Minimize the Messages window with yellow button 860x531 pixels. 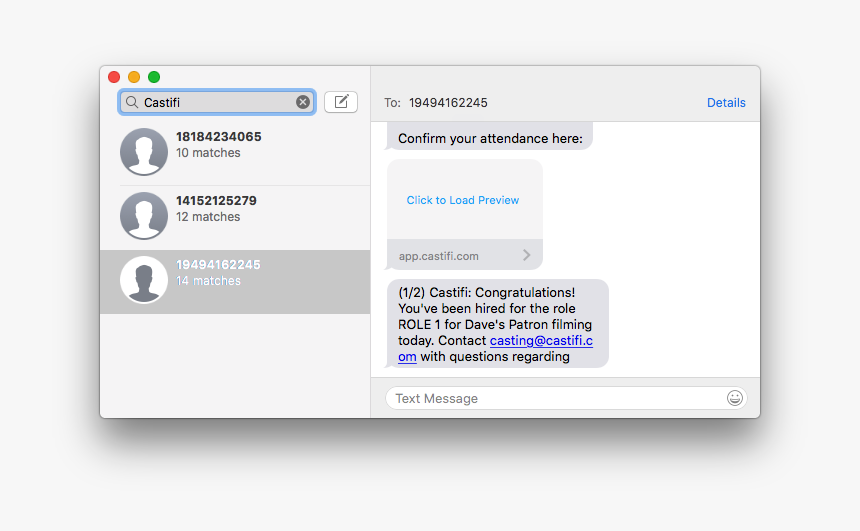tap(134, 77)
